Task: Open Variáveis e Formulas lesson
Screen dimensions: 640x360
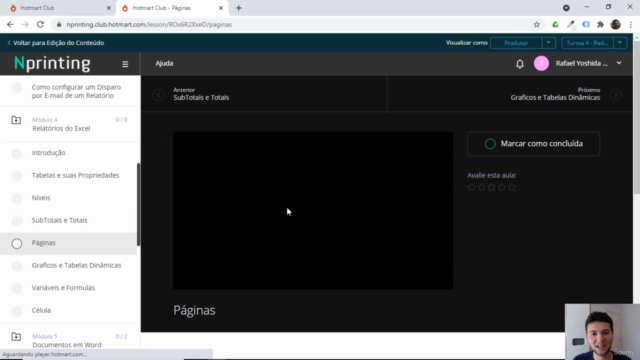Action: [x=63, y=288]
